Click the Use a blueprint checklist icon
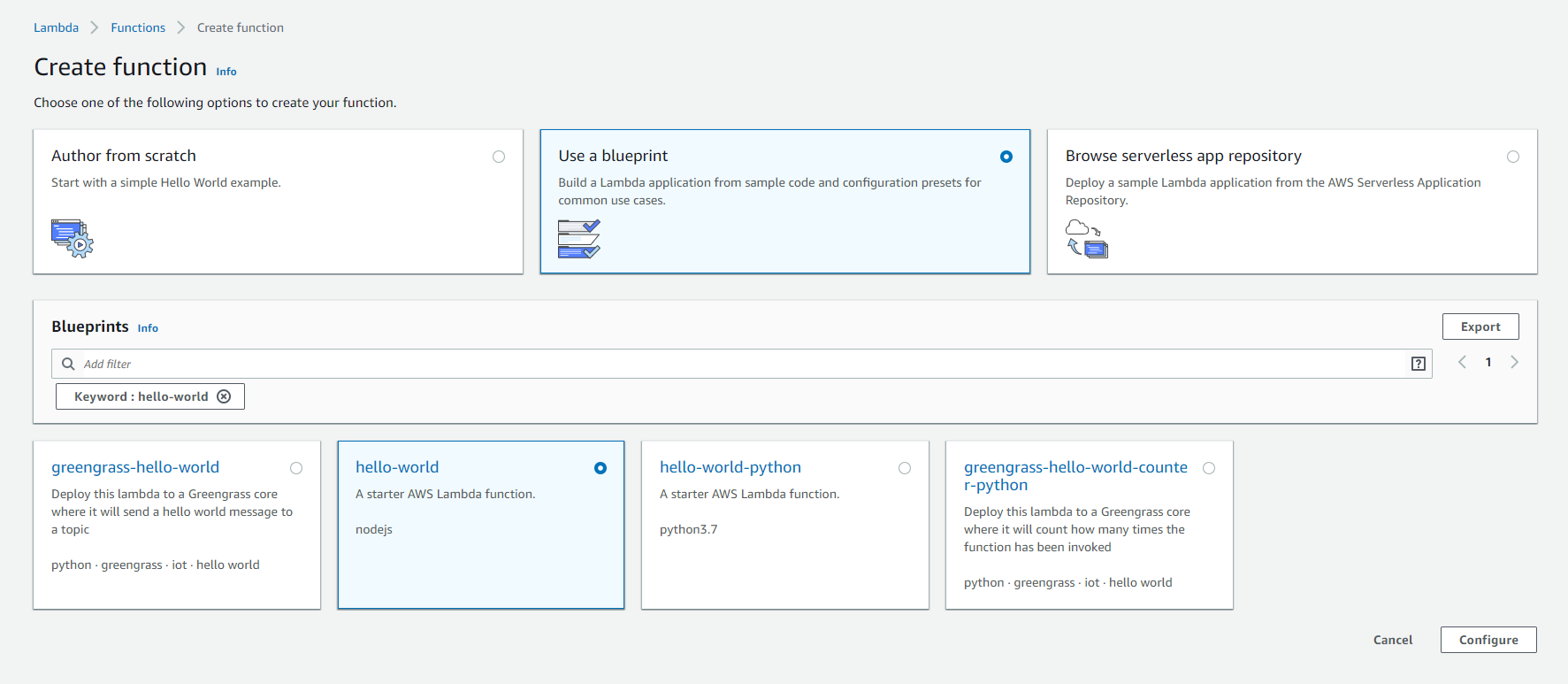Screen dimensions: 1568x684 pyautogui.click(x=579, y=239)
